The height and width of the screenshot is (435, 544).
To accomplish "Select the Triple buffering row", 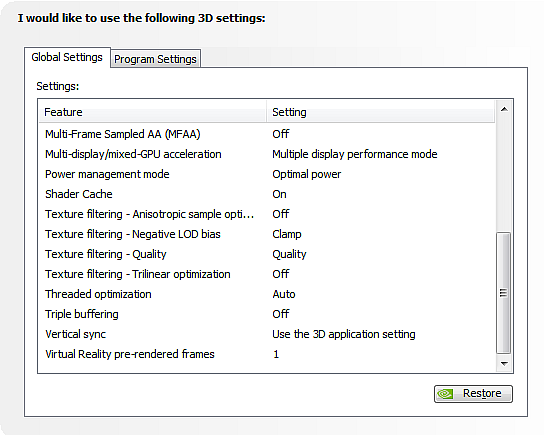I will click(267, 314).
